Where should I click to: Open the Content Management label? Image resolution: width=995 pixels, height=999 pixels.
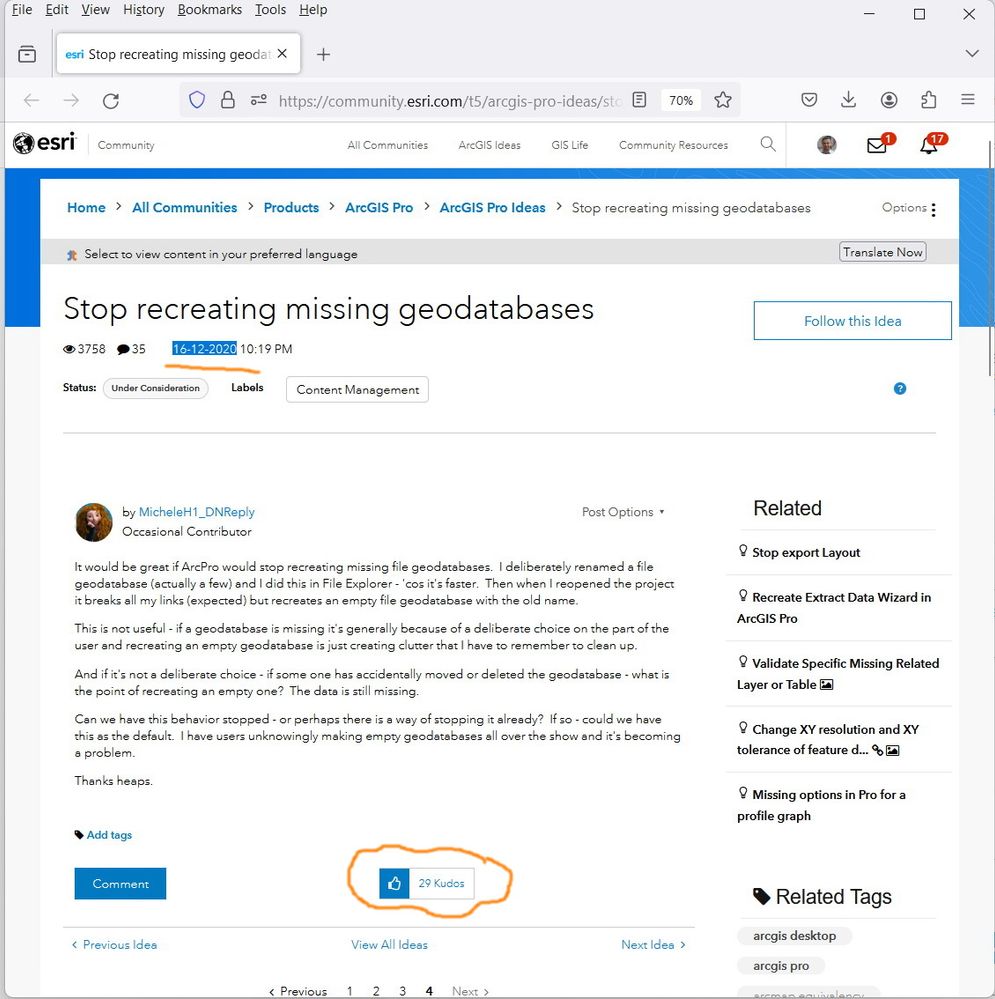coord(357,389)
